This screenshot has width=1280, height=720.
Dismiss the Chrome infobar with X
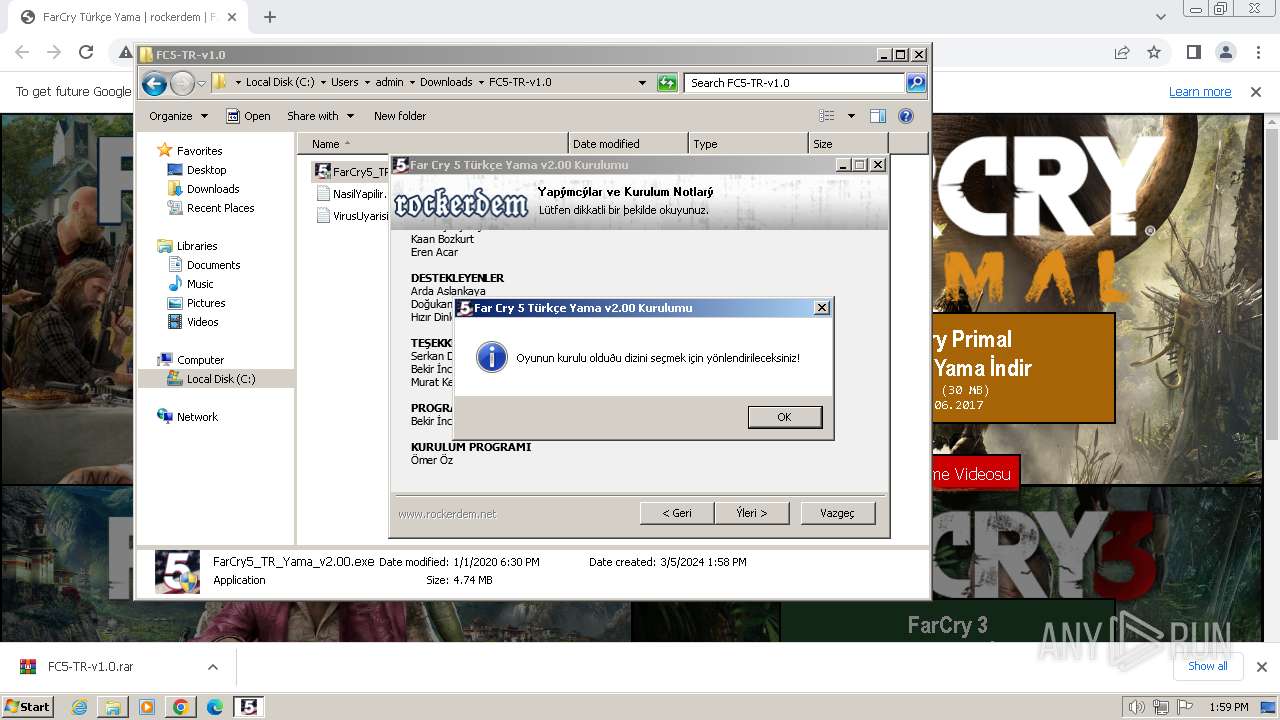coord(1256,92)
